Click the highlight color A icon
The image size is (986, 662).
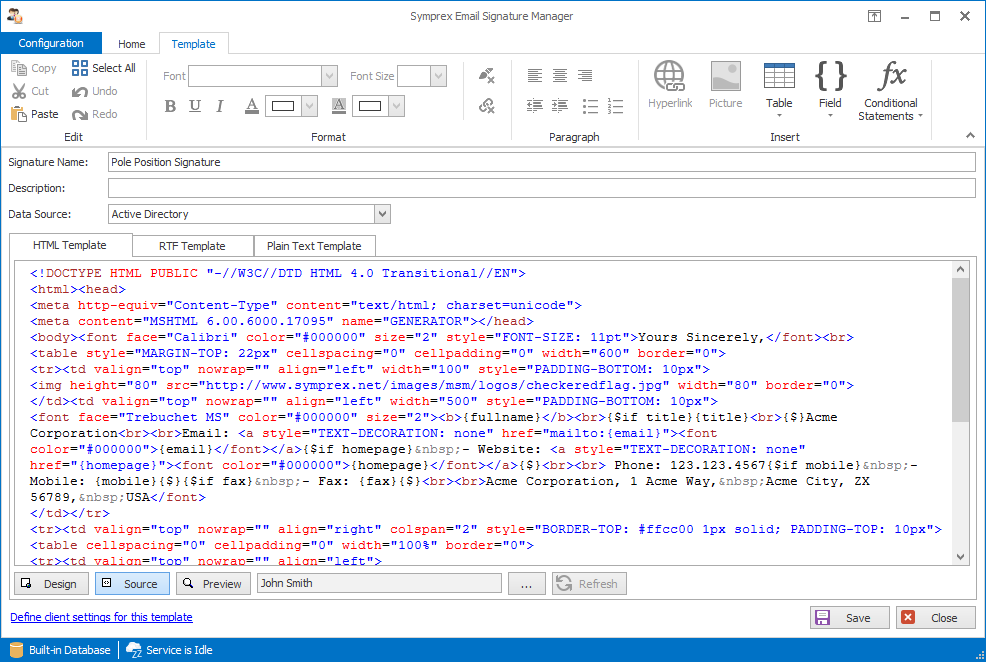pos(338,106)
